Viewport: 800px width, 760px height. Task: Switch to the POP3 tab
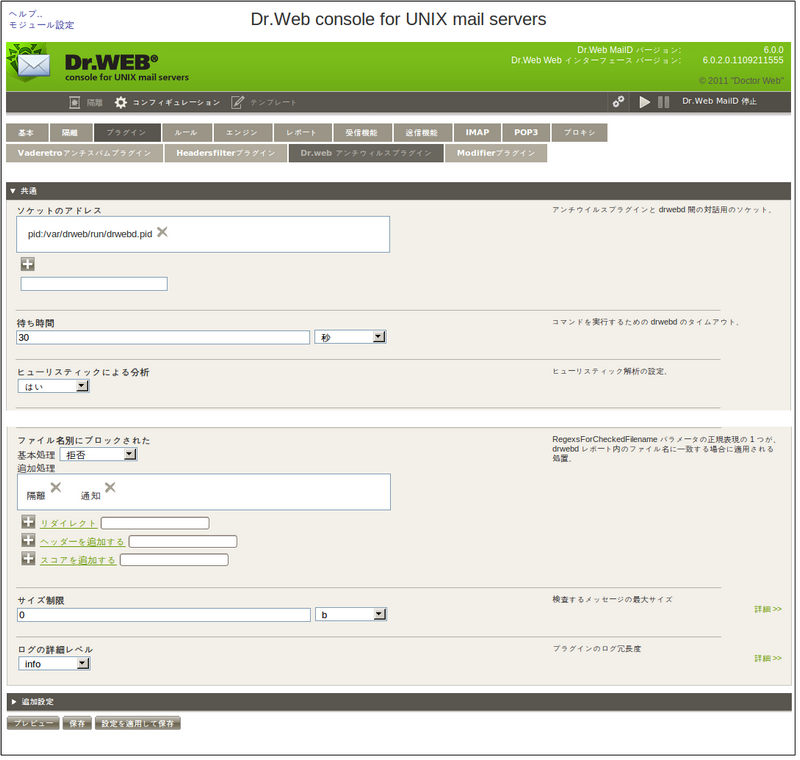[x=526, y=133]
